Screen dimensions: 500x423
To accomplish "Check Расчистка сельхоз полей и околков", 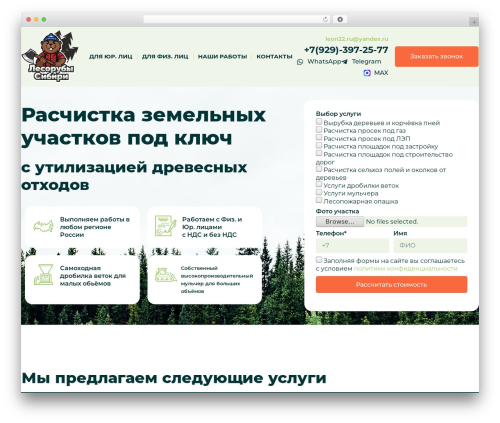I will pyautogui.click(x=319, y=169).
